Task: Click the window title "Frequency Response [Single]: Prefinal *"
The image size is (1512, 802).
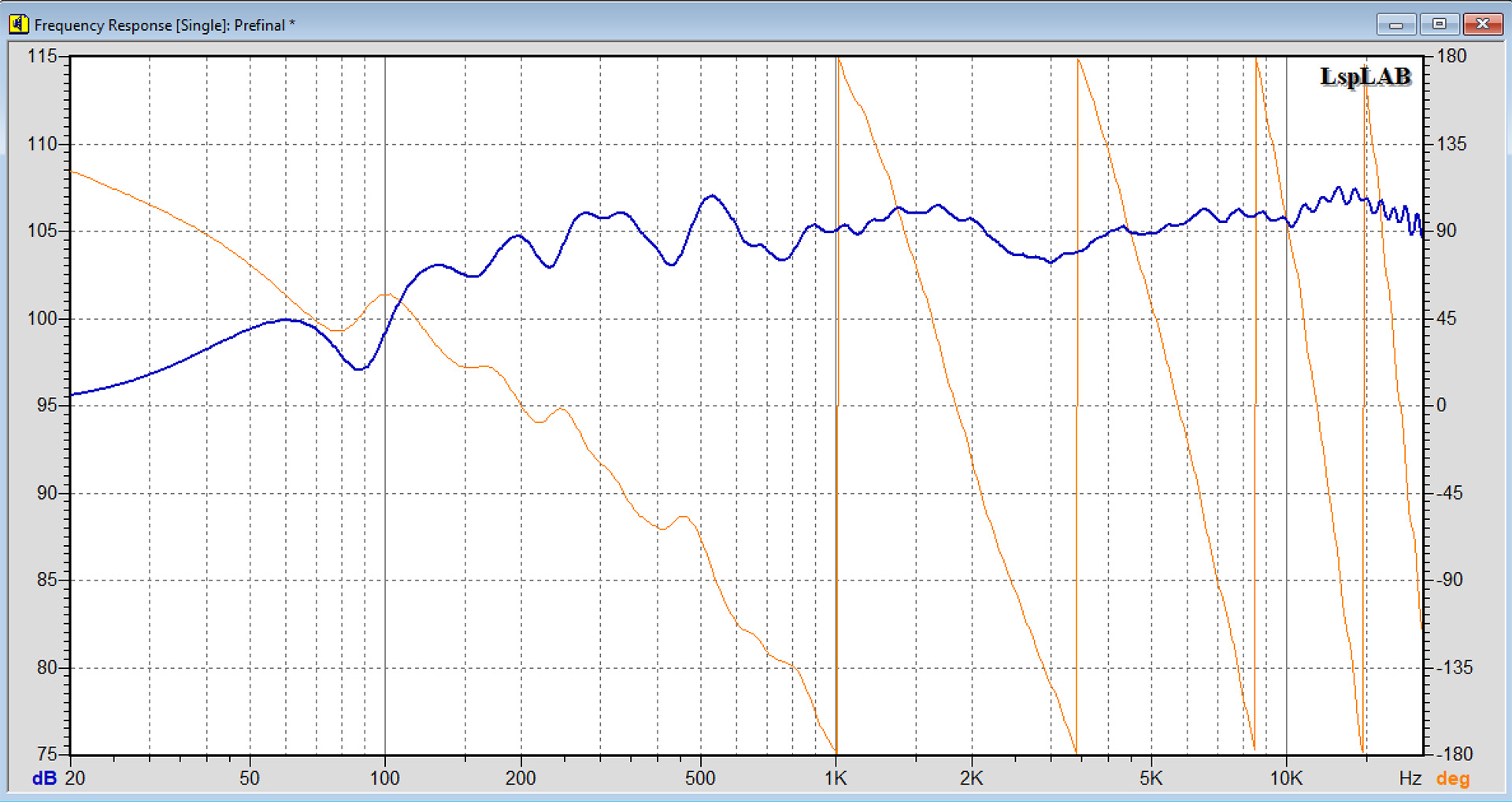Action: click(x=165, y=25)
